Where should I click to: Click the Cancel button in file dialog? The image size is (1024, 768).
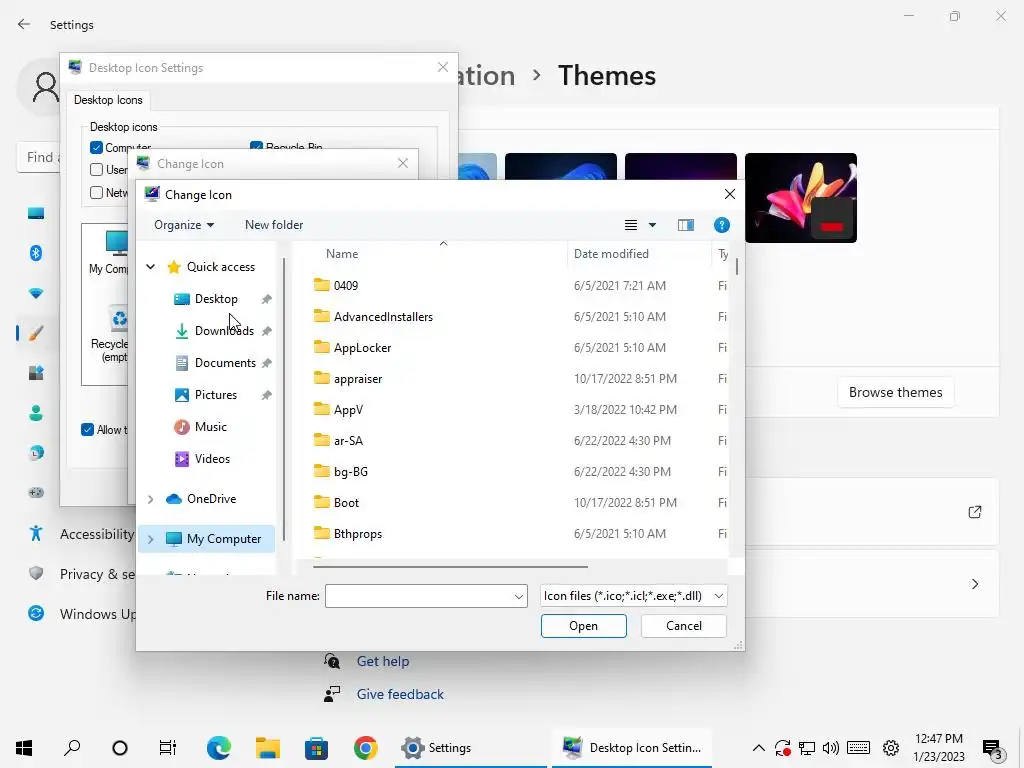(x=684, y=626)
